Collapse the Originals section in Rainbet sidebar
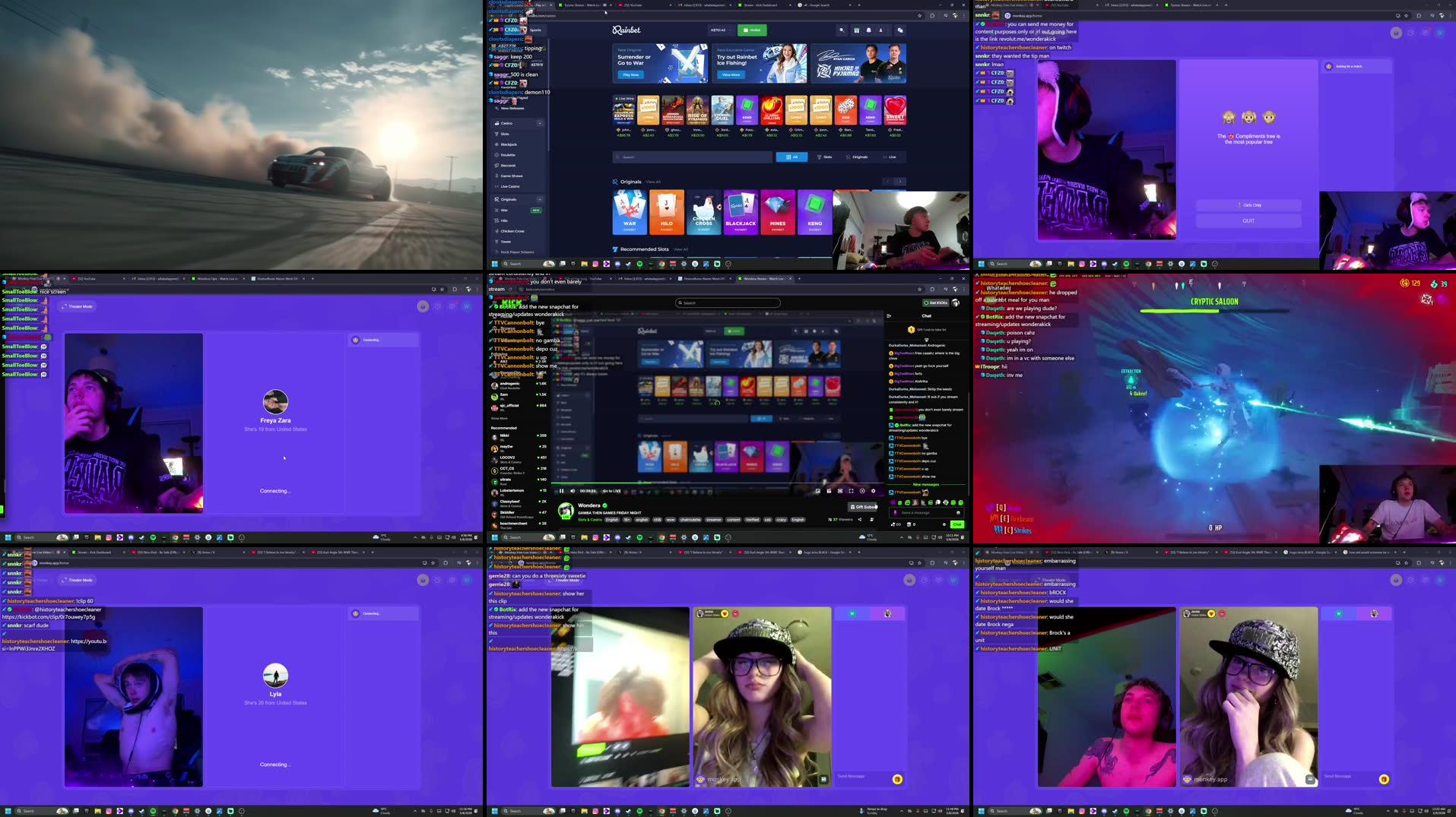 [540, 199]
